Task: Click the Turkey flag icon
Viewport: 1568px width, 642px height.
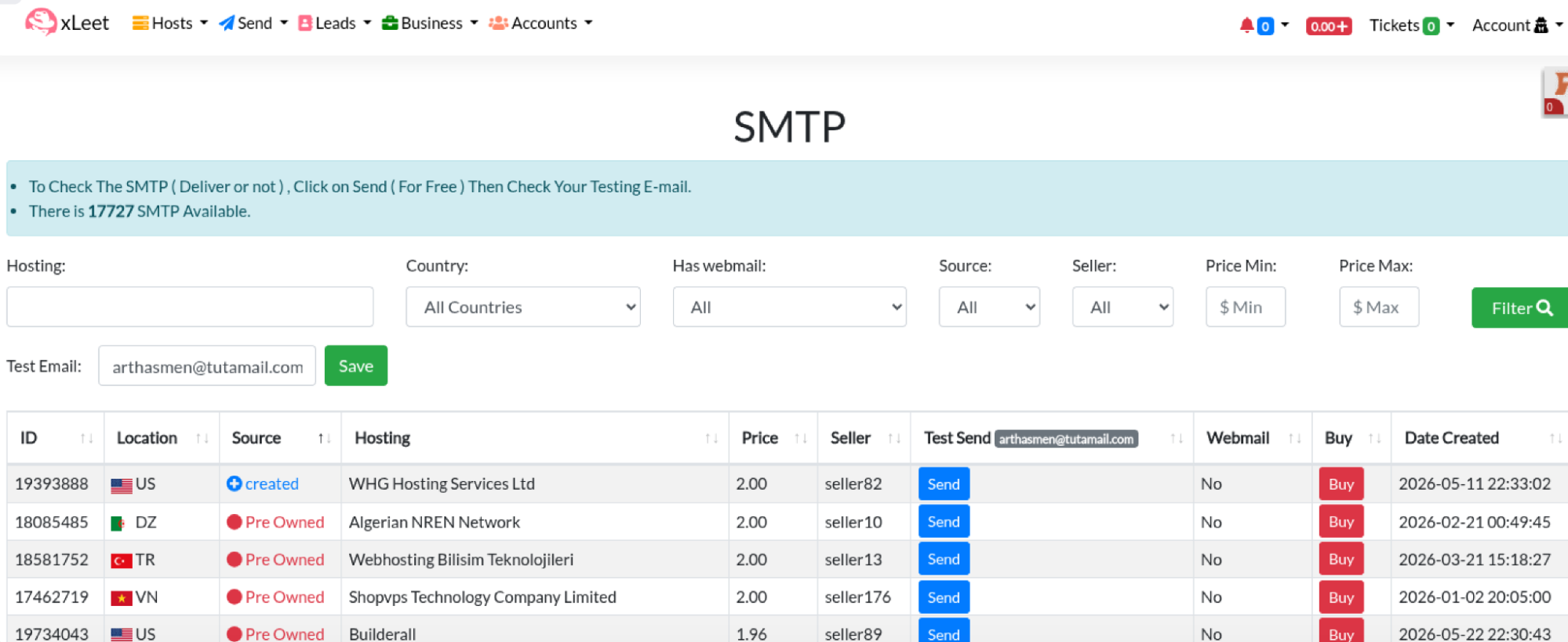Action: click(122, 560)
